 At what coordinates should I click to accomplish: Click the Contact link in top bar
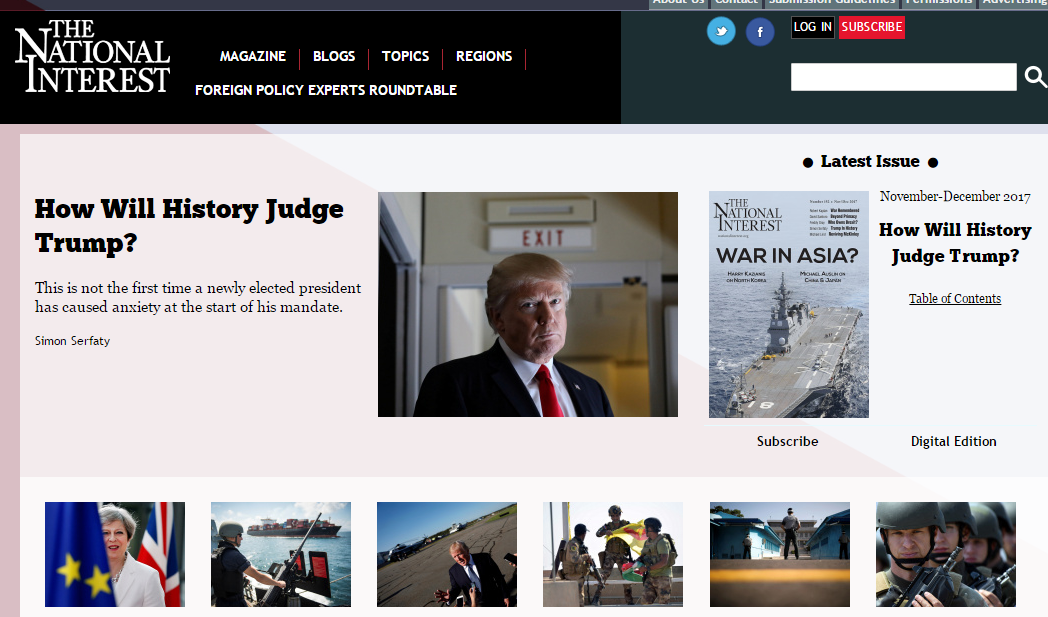pyautogui.click(x=736, y=3)
